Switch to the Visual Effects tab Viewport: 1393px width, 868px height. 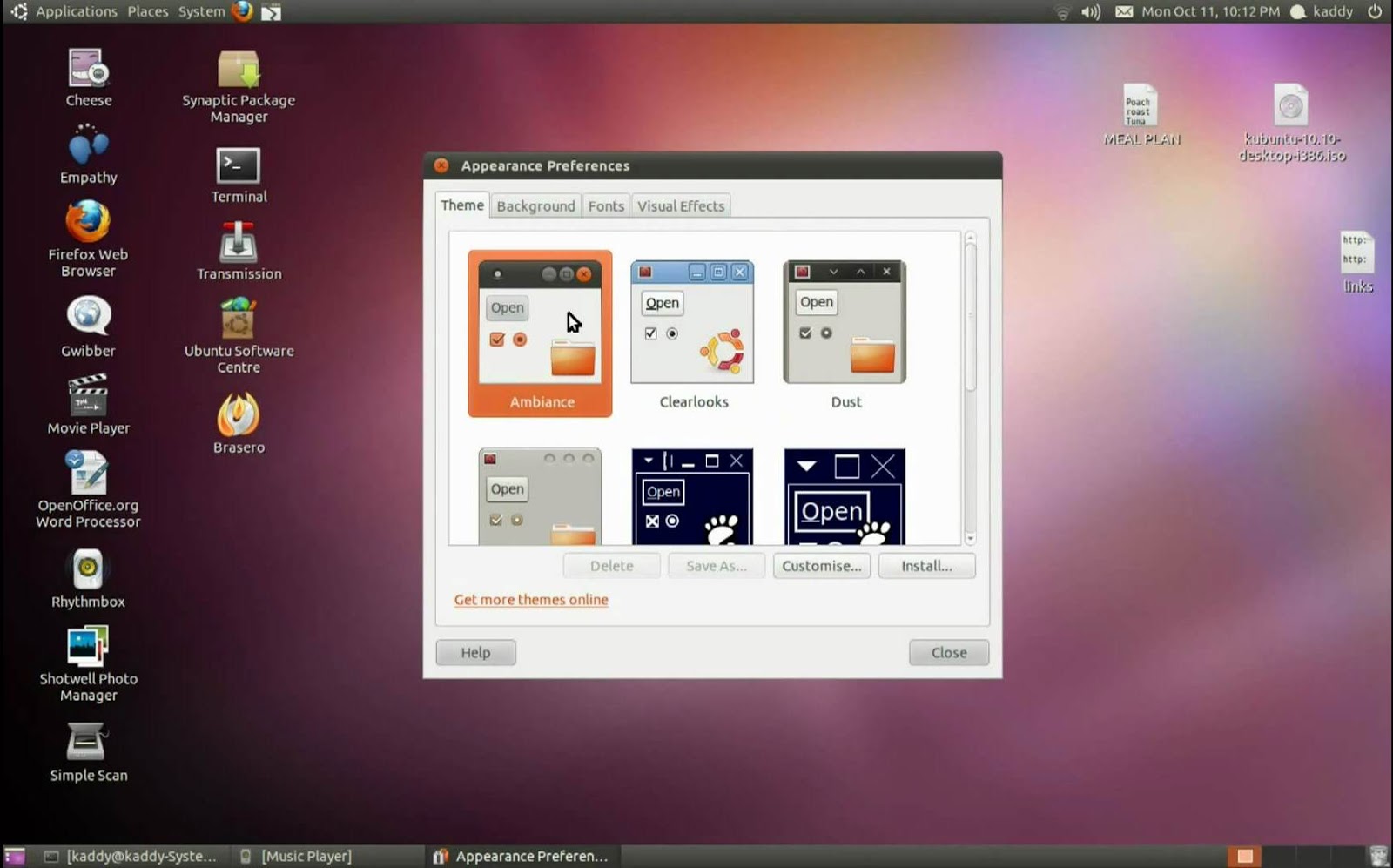point(680,205)
